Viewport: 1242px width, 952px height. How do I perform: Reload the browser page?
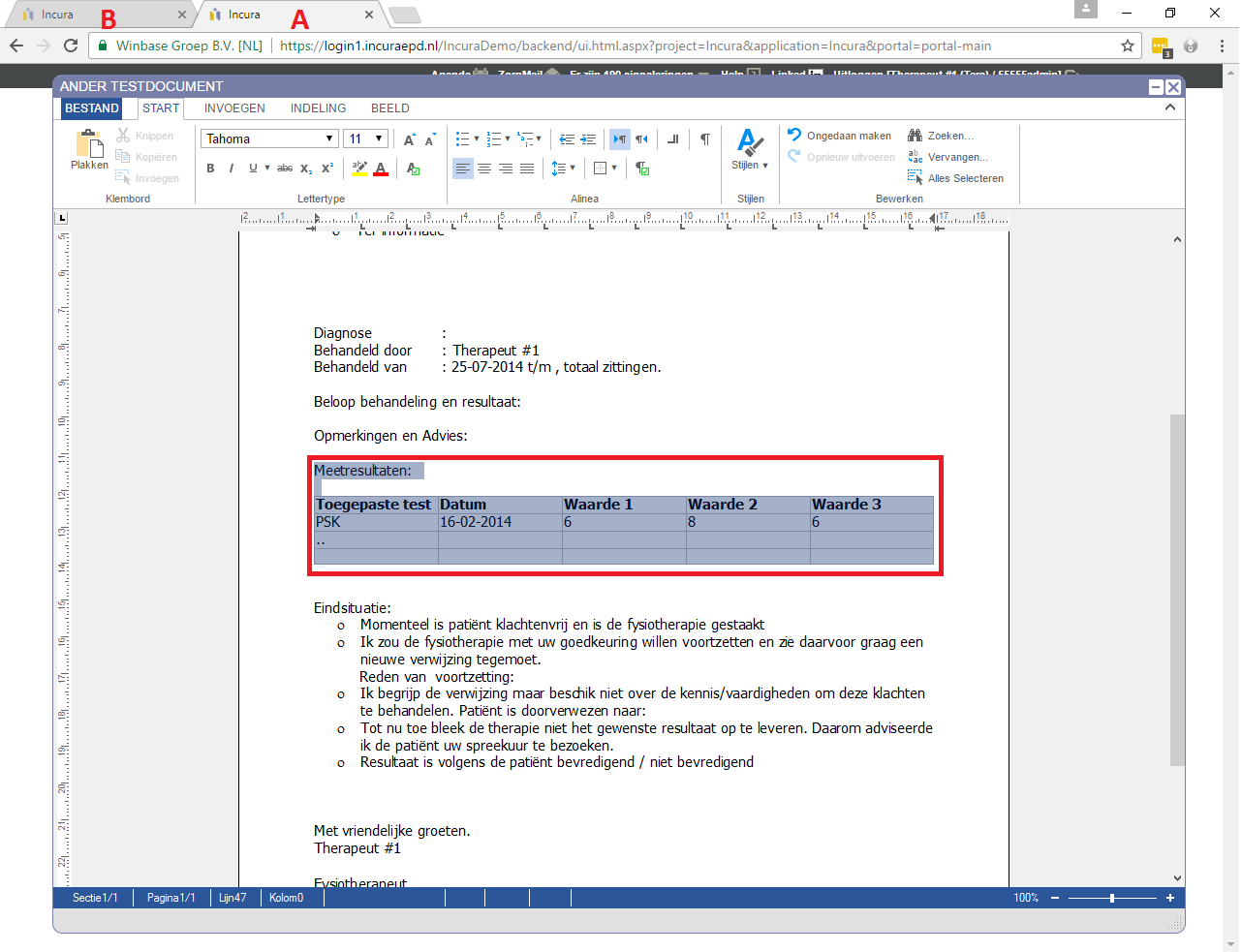(x=71, y=46)
